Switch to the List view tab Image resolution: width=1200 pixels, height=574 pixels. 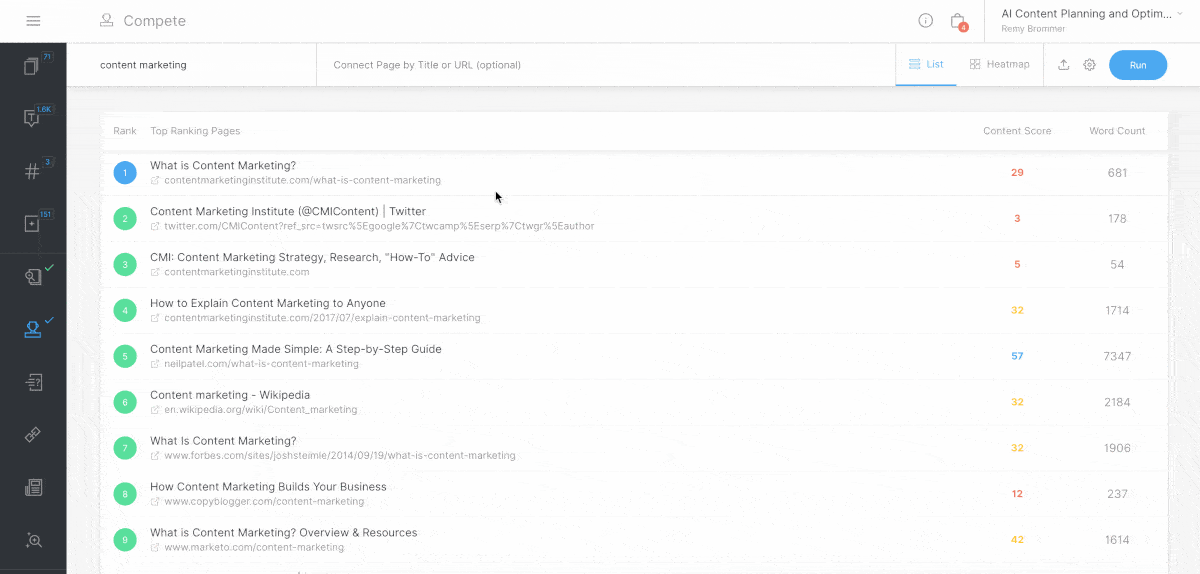coord(926,64)
